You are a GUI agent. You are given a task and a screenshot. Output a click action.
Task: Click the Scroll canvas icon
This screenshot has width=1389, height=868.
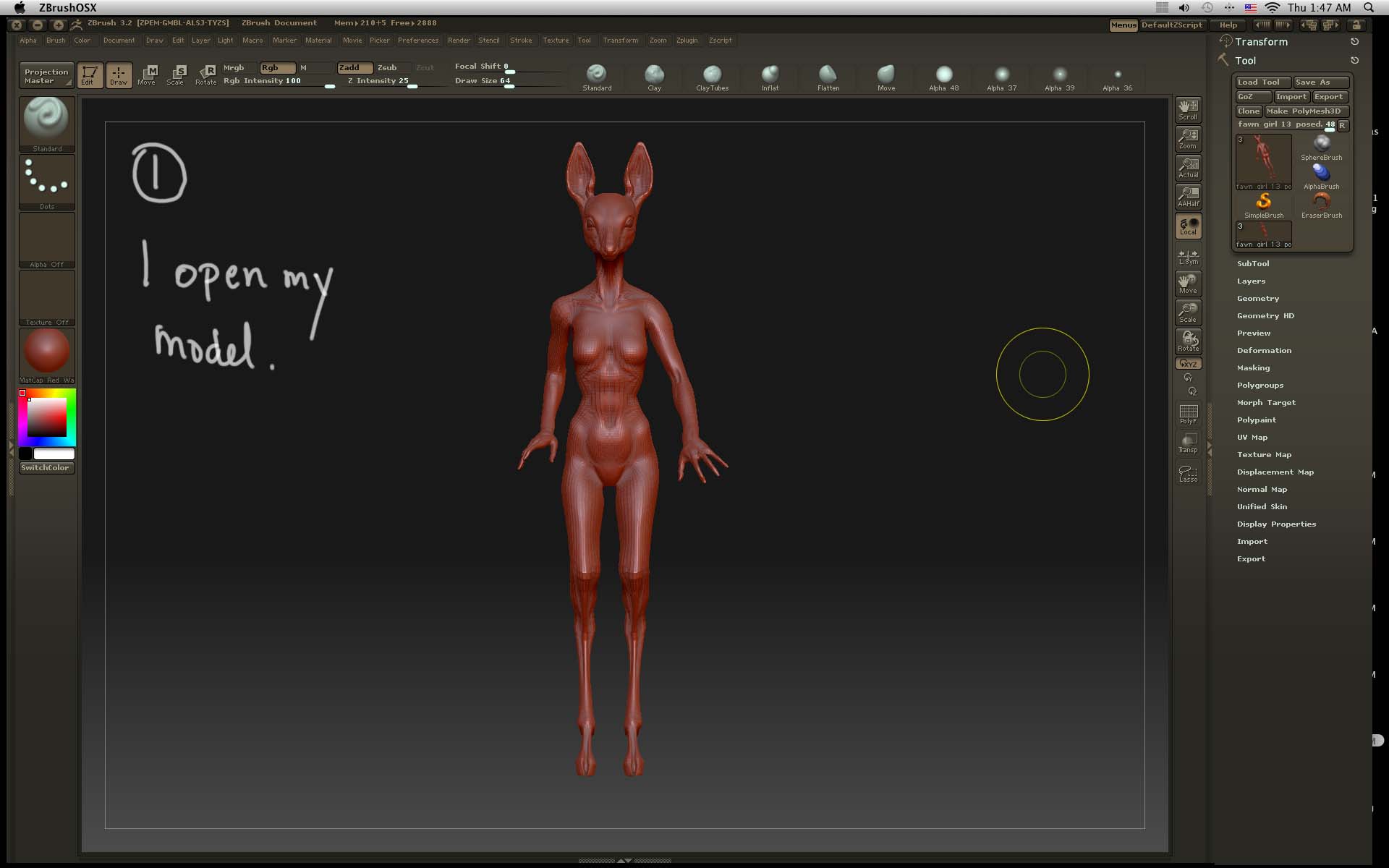click(1188, 109)
